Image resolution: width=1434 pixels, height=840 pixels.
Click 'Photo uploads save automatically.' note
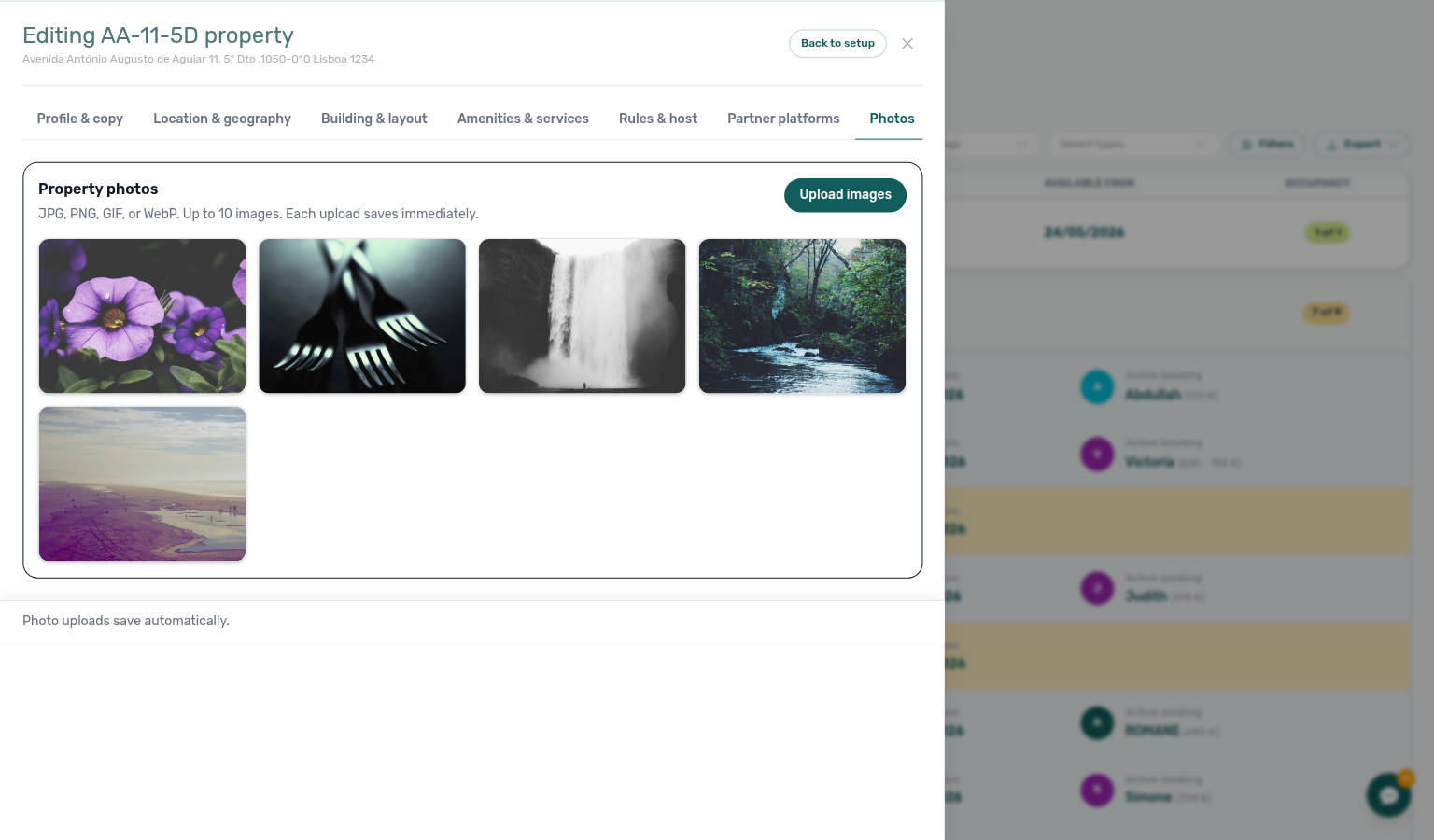click(x=126, y=621)
